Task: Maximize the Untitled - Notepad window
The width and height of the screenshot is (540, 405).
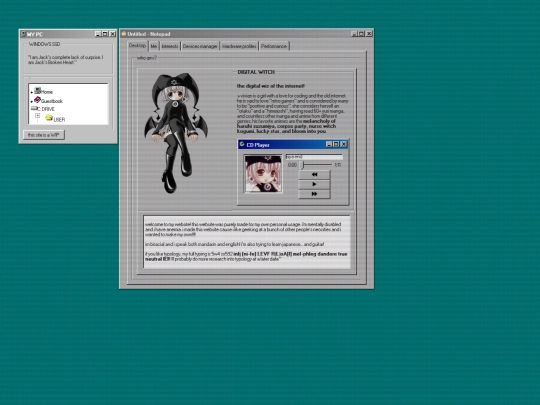Action: [x=361, y=34]
